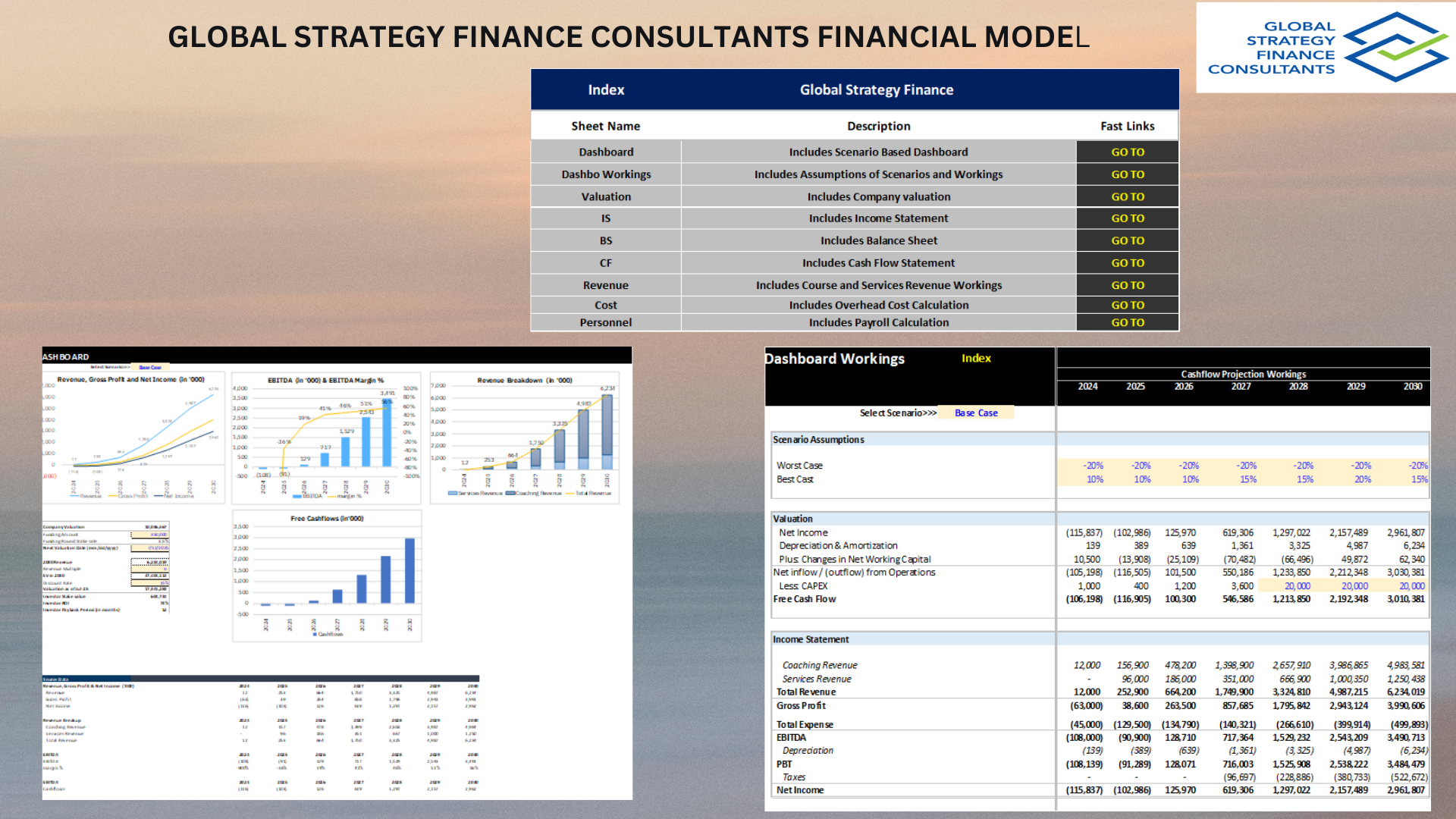Click 'Plus: Changes in Net Working Capital' label

click(855, 560)
